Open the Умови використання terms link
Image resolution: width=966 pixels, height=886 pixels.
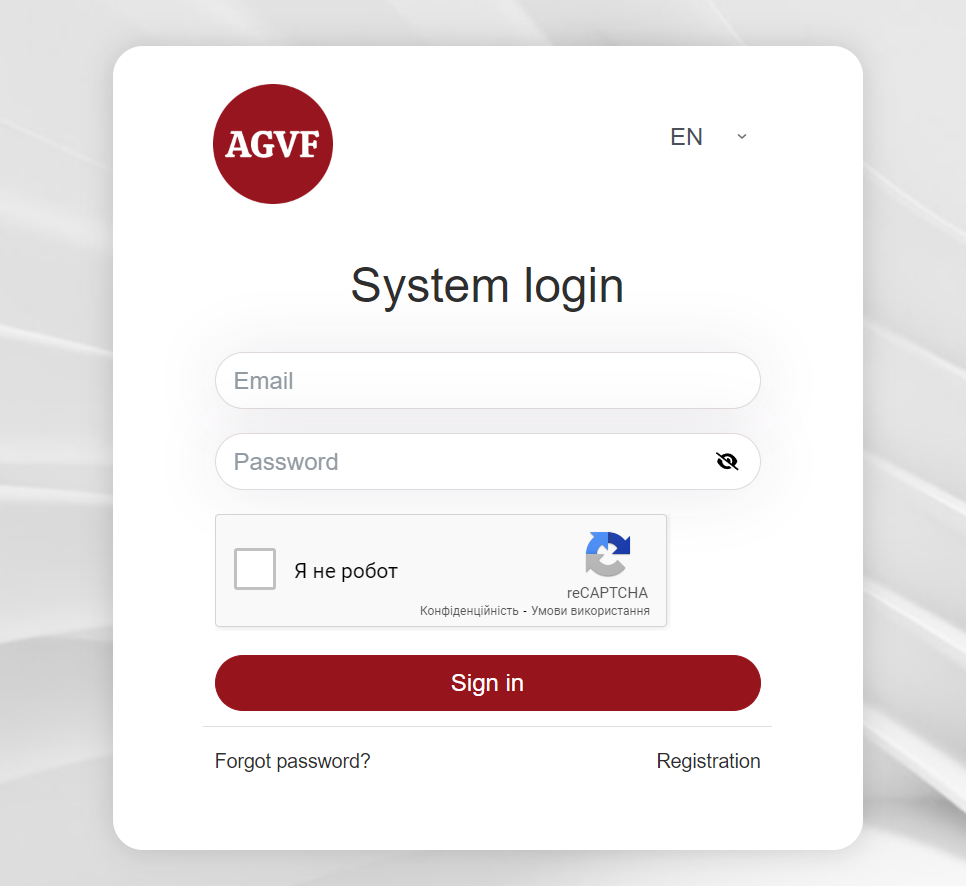pyautogui.click(x=590, y=611)
